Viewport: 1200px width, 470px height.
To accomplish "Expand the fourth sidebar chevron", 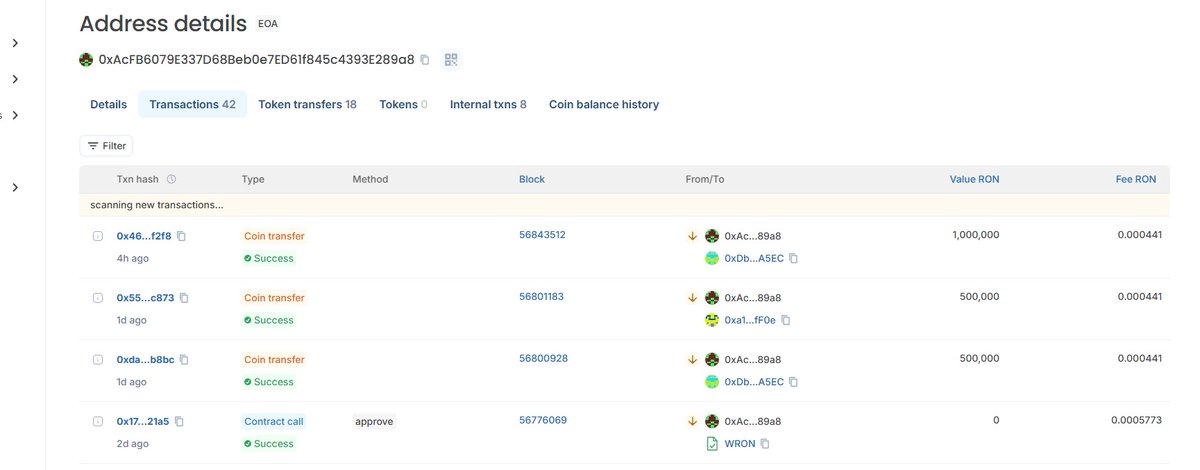I will [15, 187].
